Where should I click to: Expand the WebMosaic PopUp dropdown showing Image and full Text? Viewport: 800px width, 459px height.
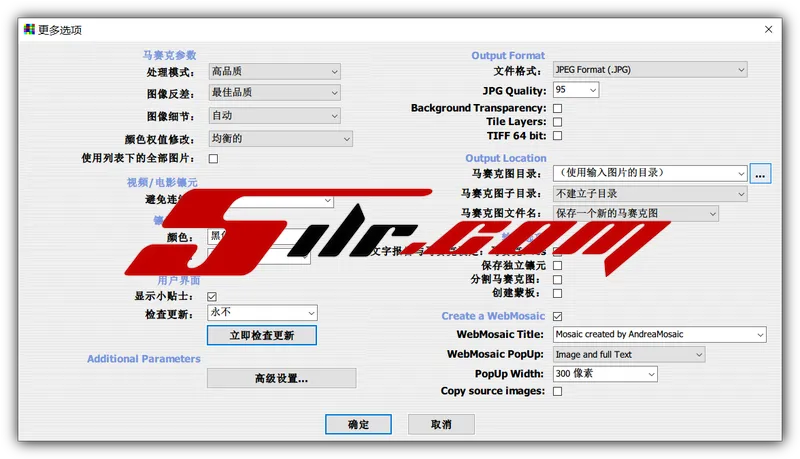tap(629, 354)
